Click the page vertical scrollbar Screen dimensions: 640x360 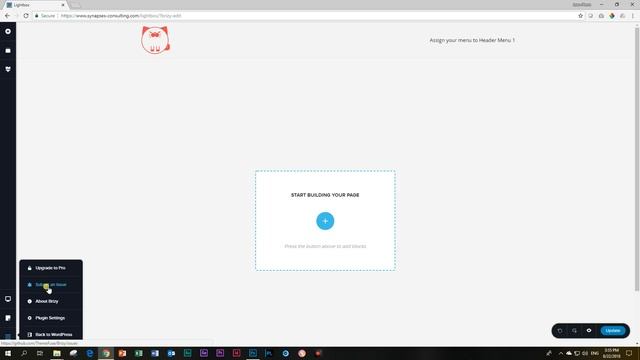(637, 159)
